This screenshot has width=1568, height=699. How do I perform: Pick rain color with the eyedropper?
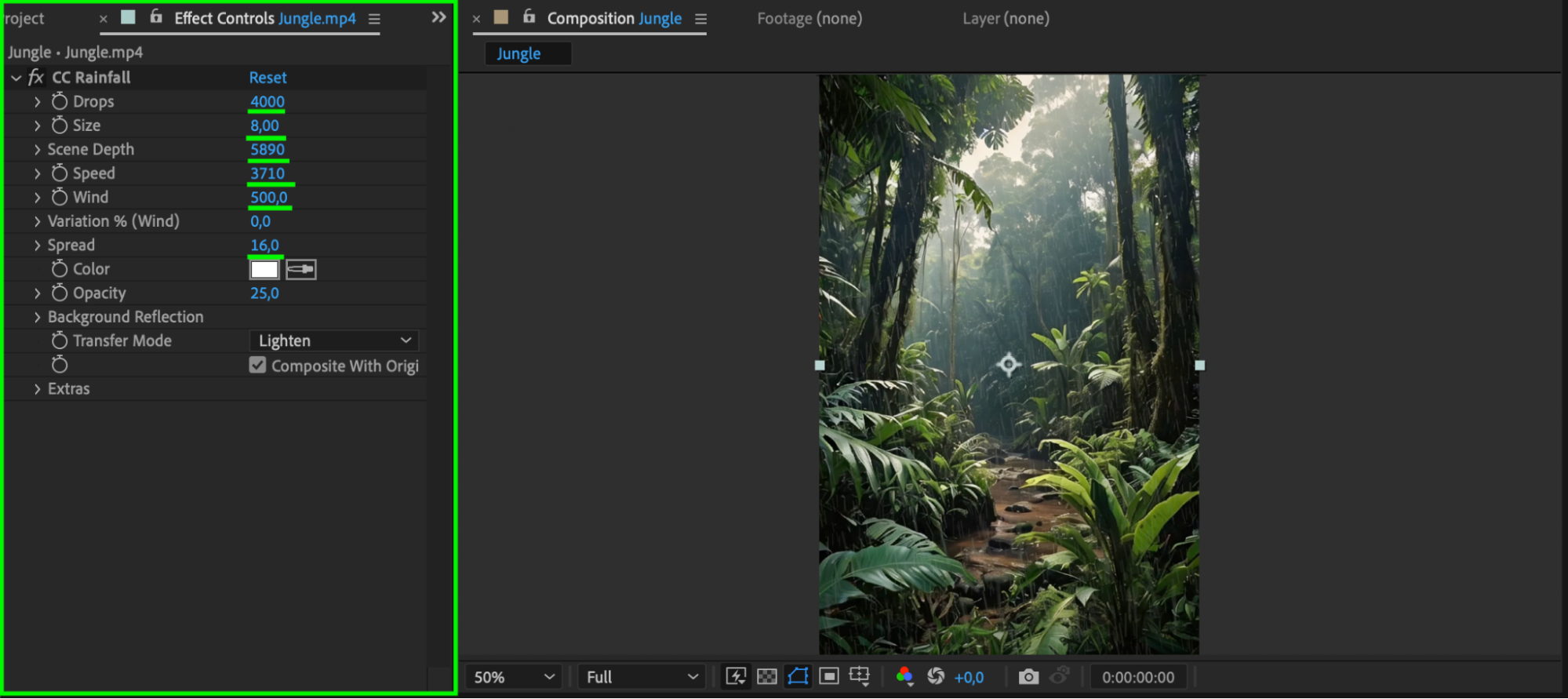[x=300, y=270]
